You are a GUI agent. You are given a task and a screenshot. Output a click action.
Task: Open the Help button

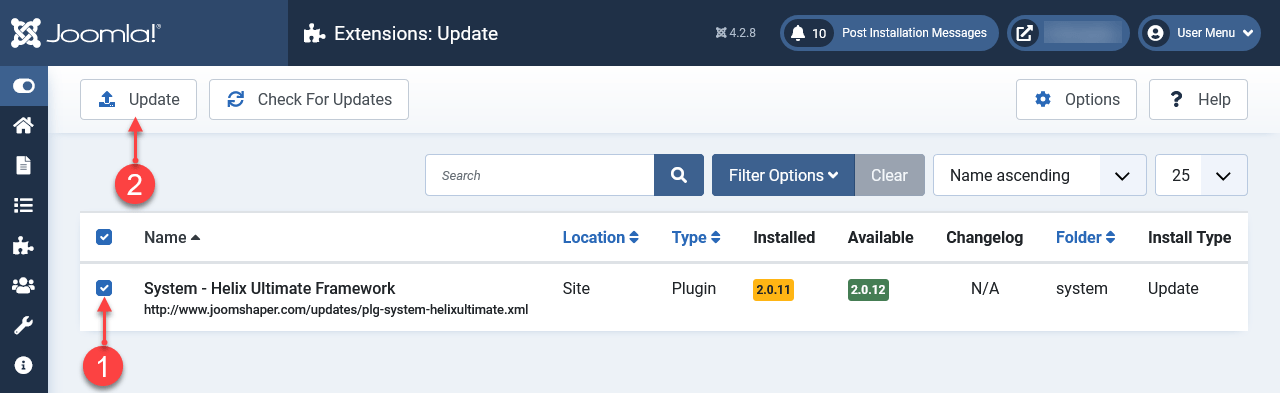(1198, 99)
